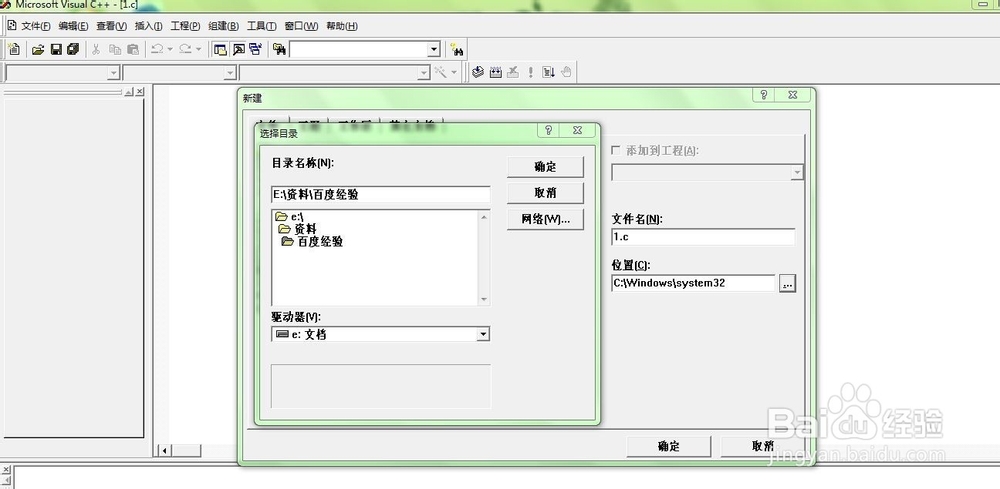The height and width of the screenshot is (489, 1000).
Task: Open the 工程(P) menu
Action: tap(186, 26)
